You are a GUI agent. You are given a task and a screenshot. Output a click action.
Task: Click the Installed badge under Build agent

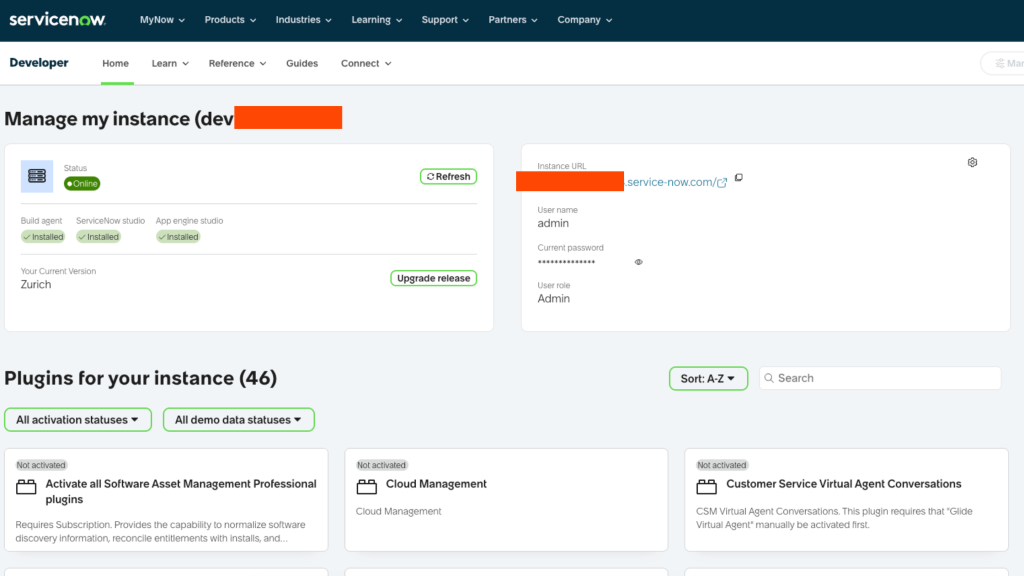coord(42,236)
